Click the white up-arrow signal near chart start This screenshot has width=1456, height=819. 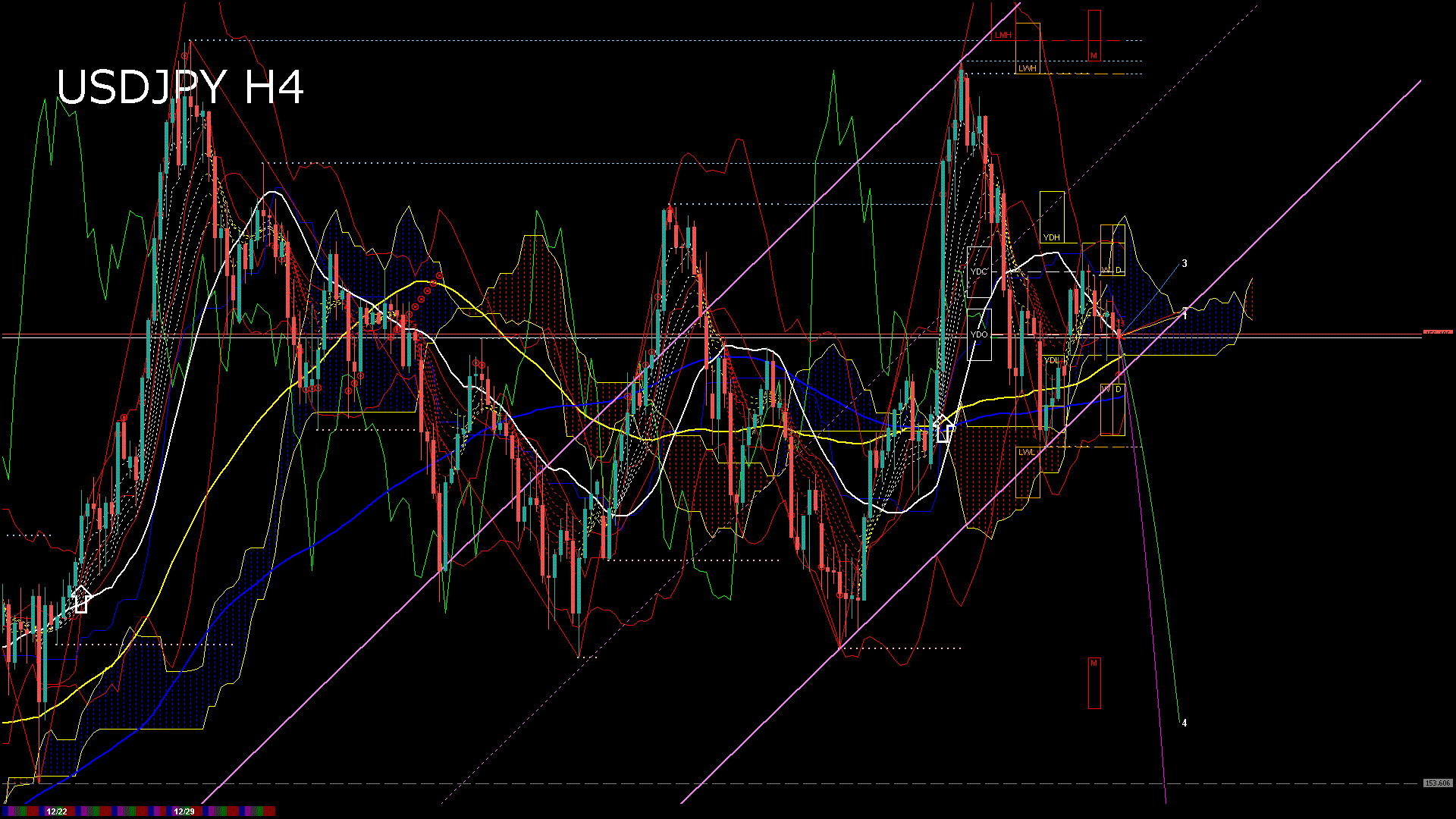[80, 600]
